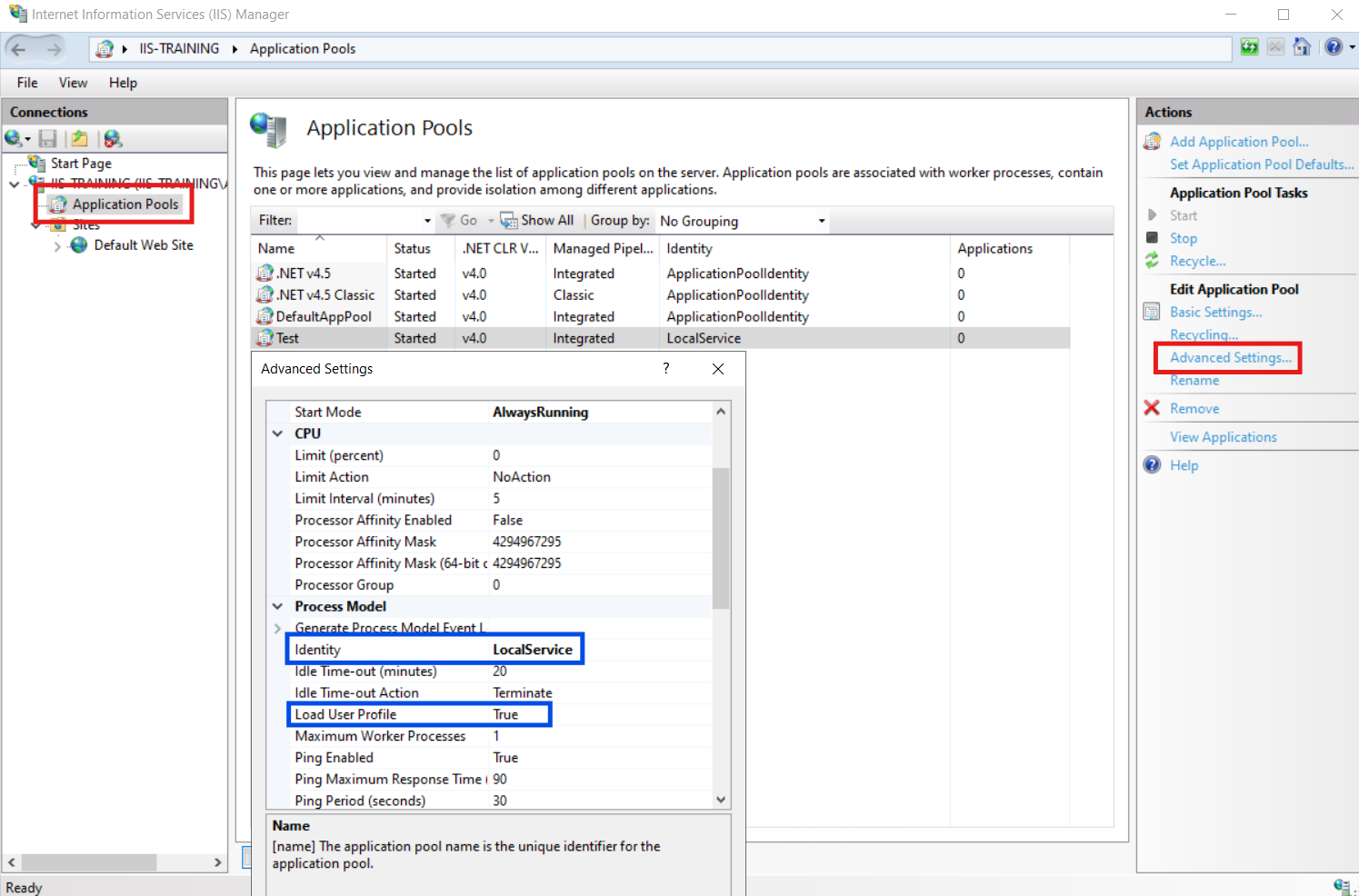Image resolution: width=1359 pixels, height=896 pixels.
Task: Click the Basic Settings icon
Action: [1152, 312]
